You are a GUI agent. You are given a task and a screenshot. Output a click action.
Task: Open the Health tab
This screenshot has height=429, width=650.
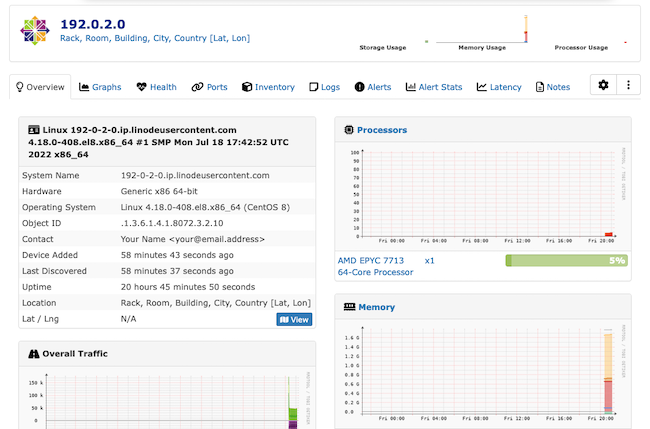click(x=156, y=87)
